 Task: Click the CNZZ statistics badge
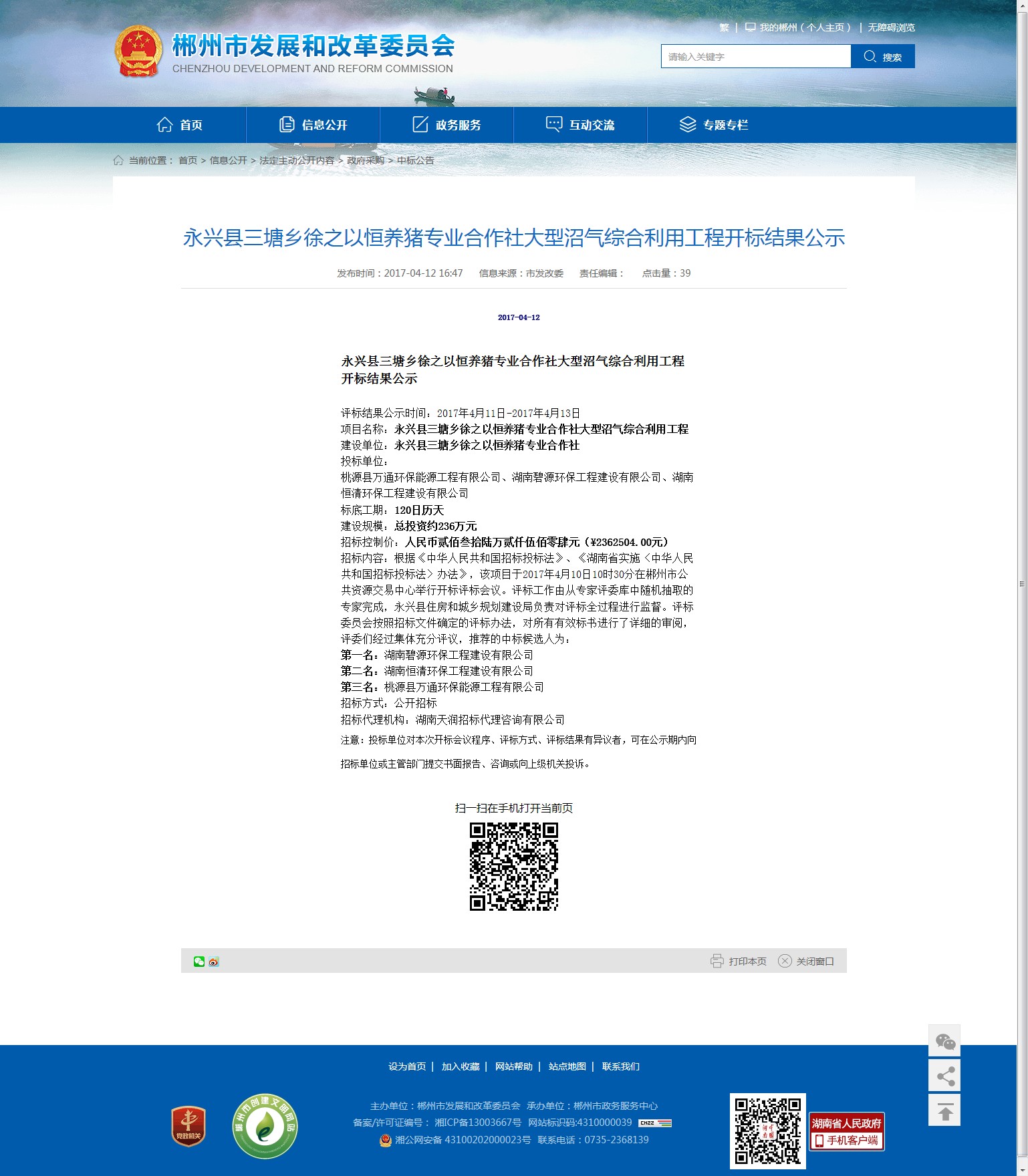click(655, 1123)
